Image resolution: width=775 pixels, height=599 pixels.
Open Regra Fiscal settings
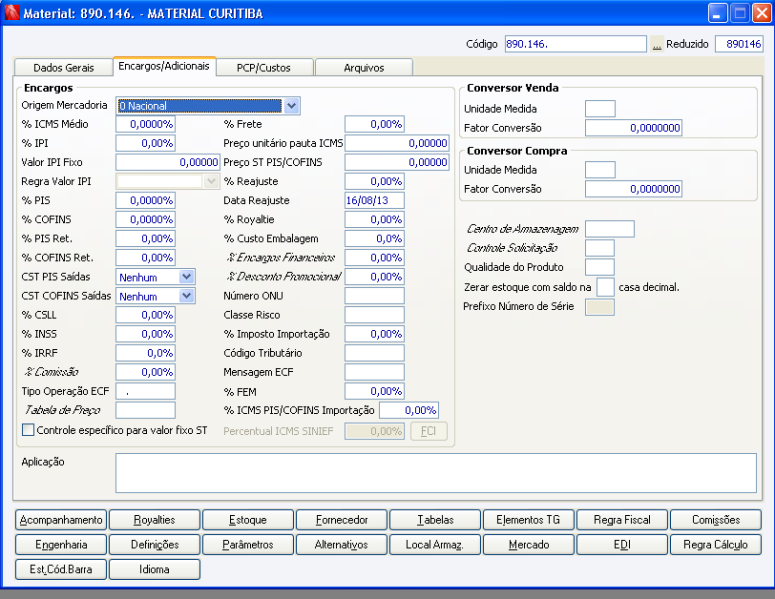tap(622, 520)
